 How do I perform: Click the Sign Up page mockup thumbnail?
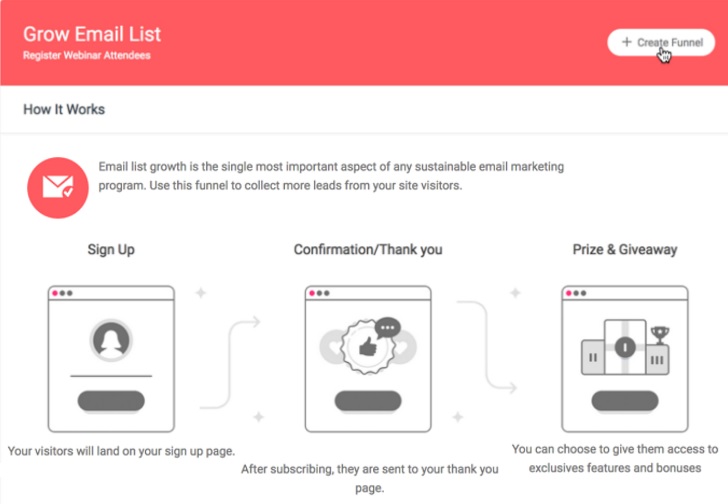[111, 359]
